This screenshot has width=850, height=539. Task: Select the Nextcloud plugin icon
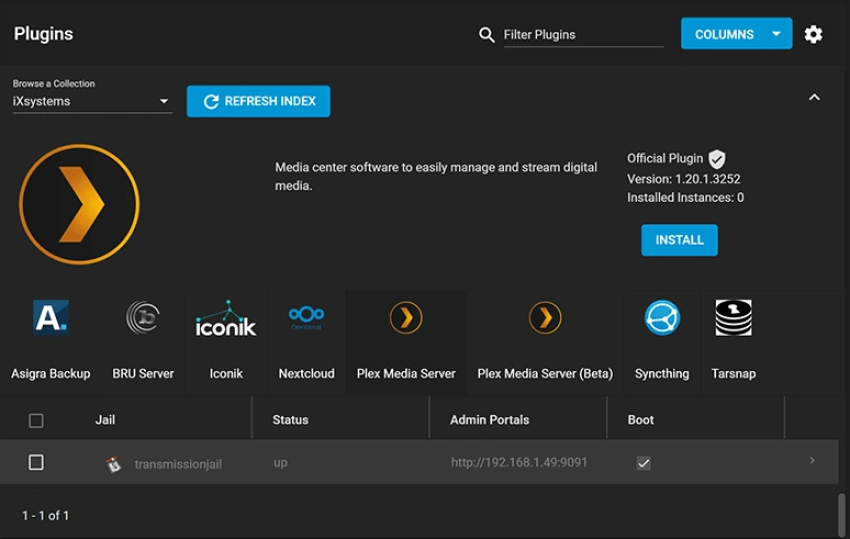pyautogui.click(x=306, y=317)
